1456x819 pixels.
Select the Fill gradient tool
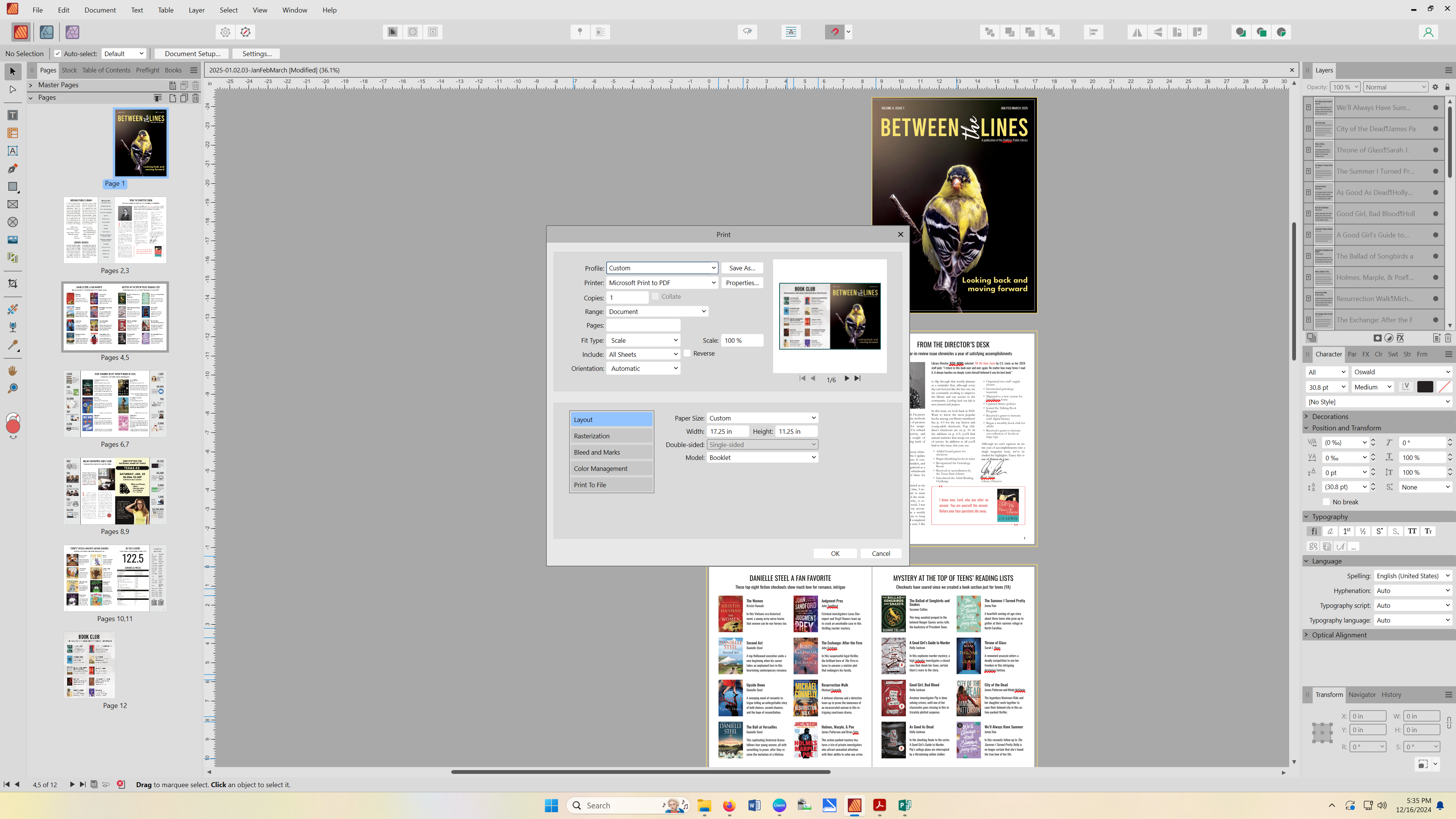[x=13, y=309]
